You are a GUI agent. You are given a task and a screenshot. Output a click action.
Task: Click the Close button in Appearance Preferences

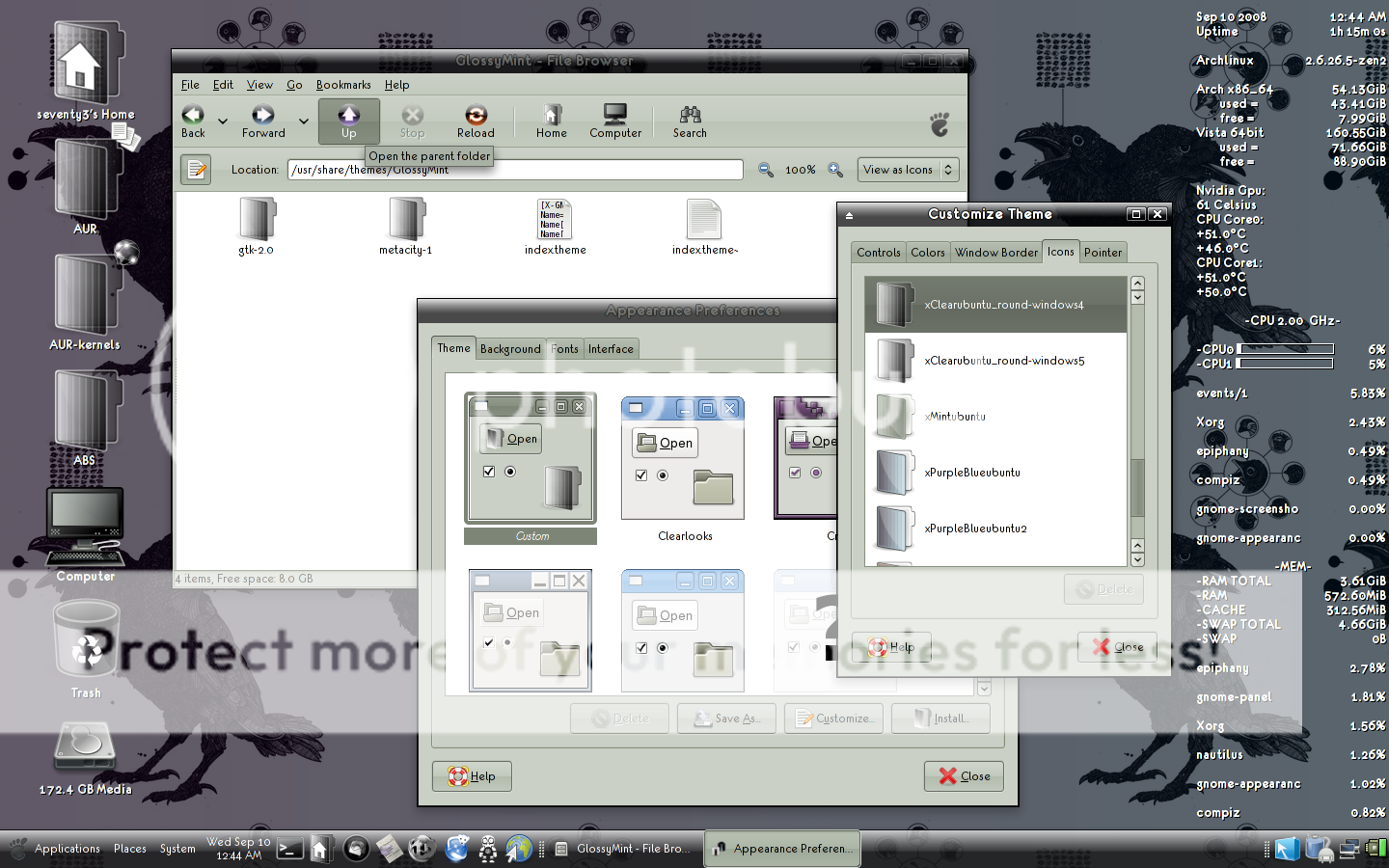pyautogui.click(x=964, y=776)
